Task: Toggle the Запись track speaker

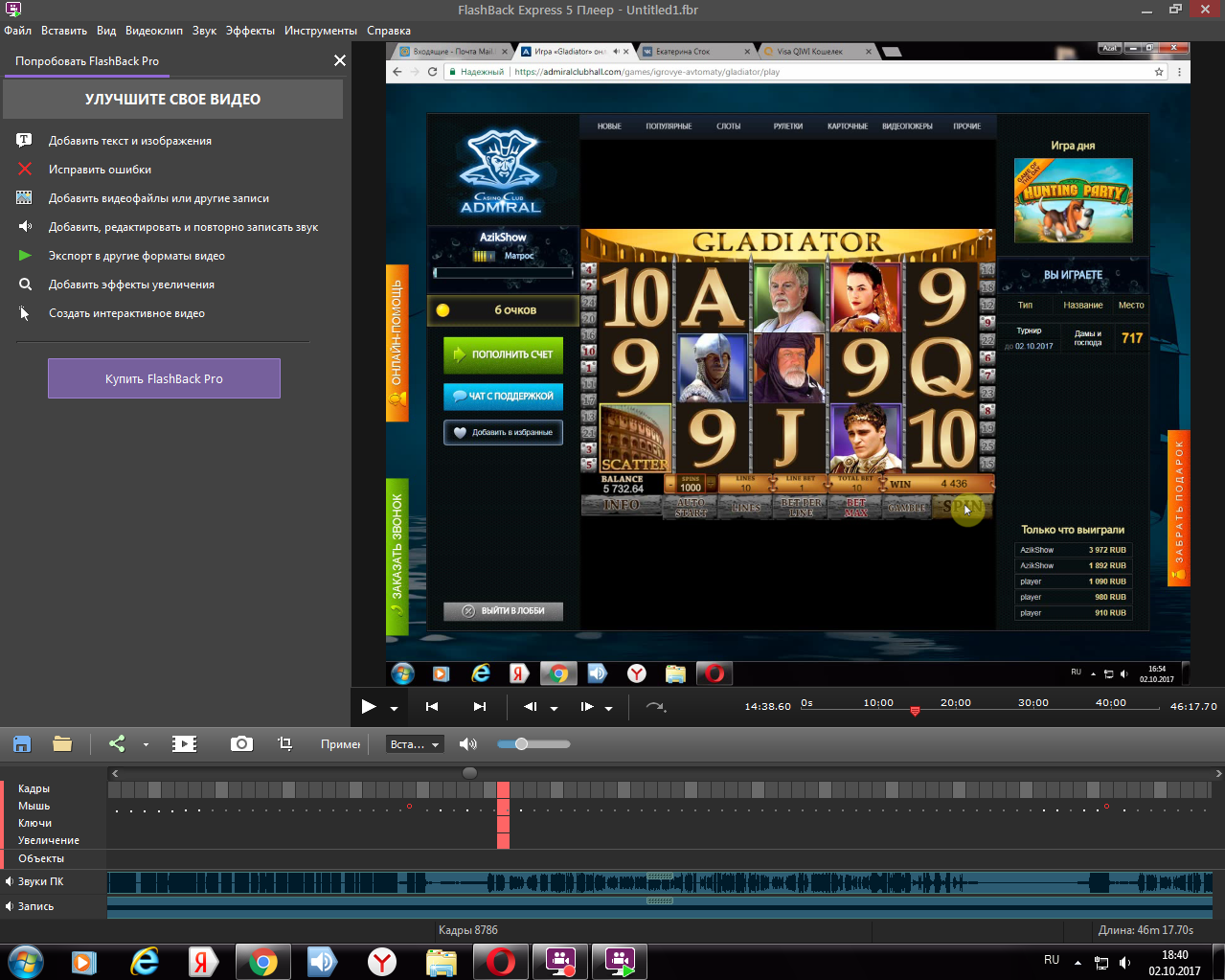Action: [x=9, y=906]
